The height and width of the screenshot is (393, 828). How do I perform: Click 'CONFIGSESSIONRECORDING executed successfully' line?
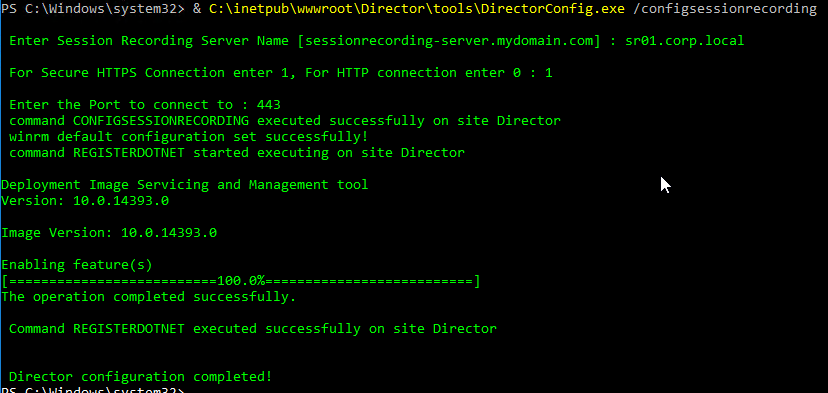coord(285,121)
